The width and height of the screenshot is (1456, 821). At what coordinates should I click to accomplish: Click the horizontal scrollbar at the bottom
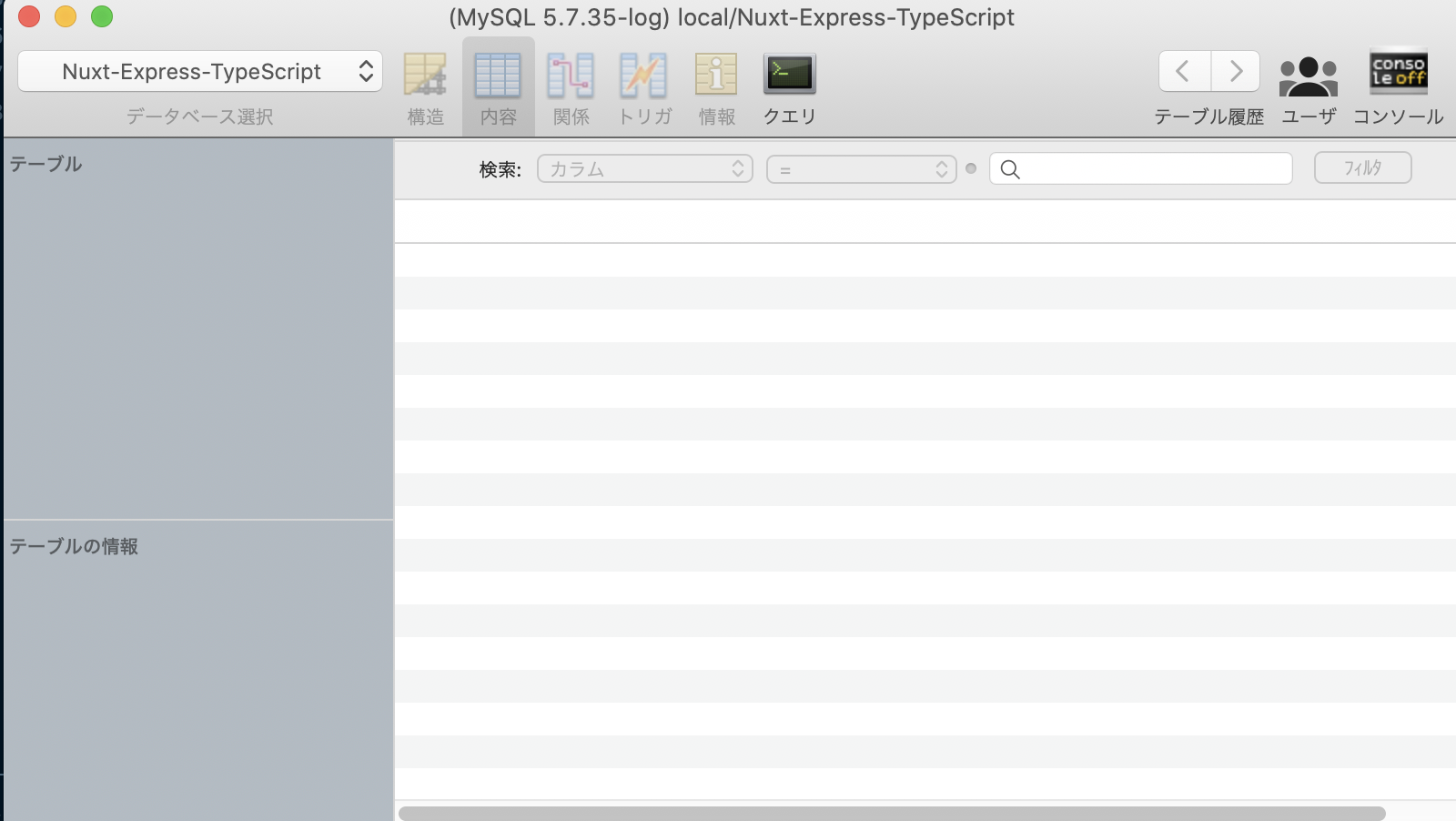(x=892, y=813)
